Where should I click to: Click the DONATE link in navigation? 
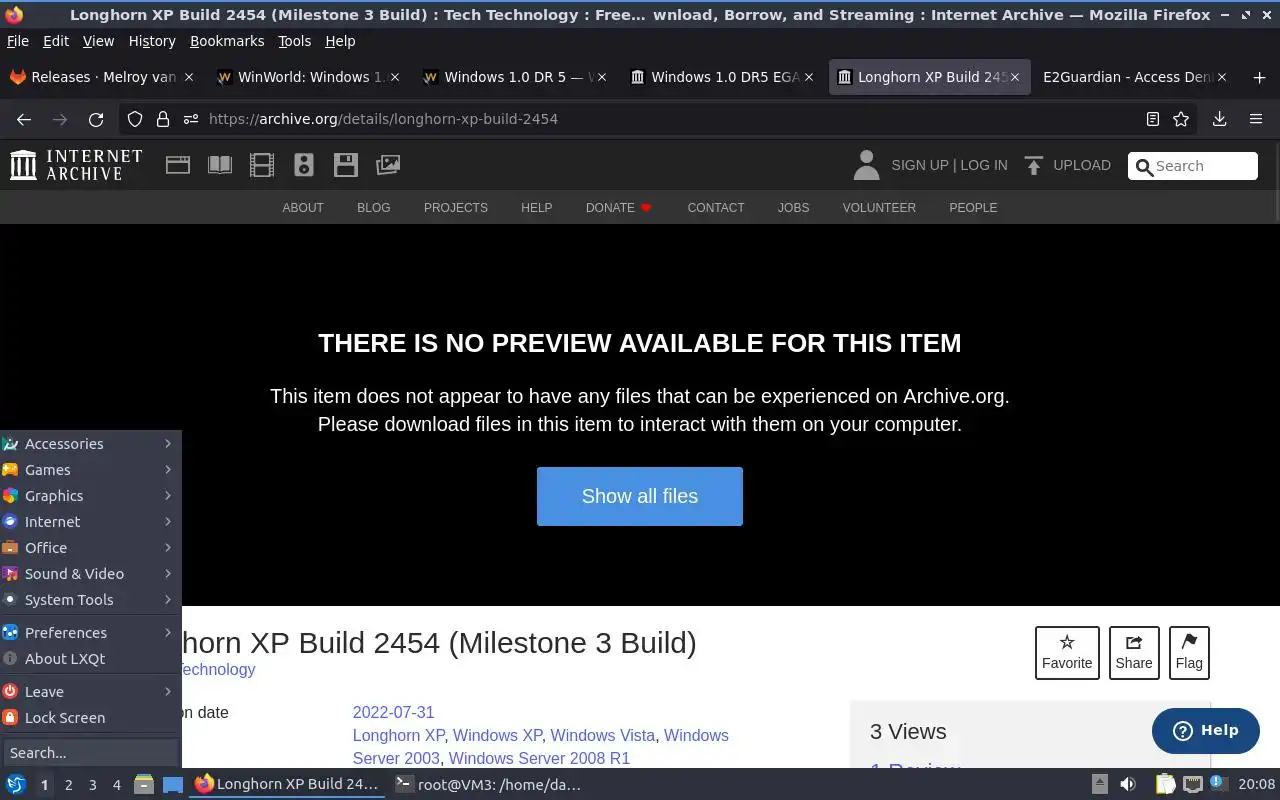618,208
